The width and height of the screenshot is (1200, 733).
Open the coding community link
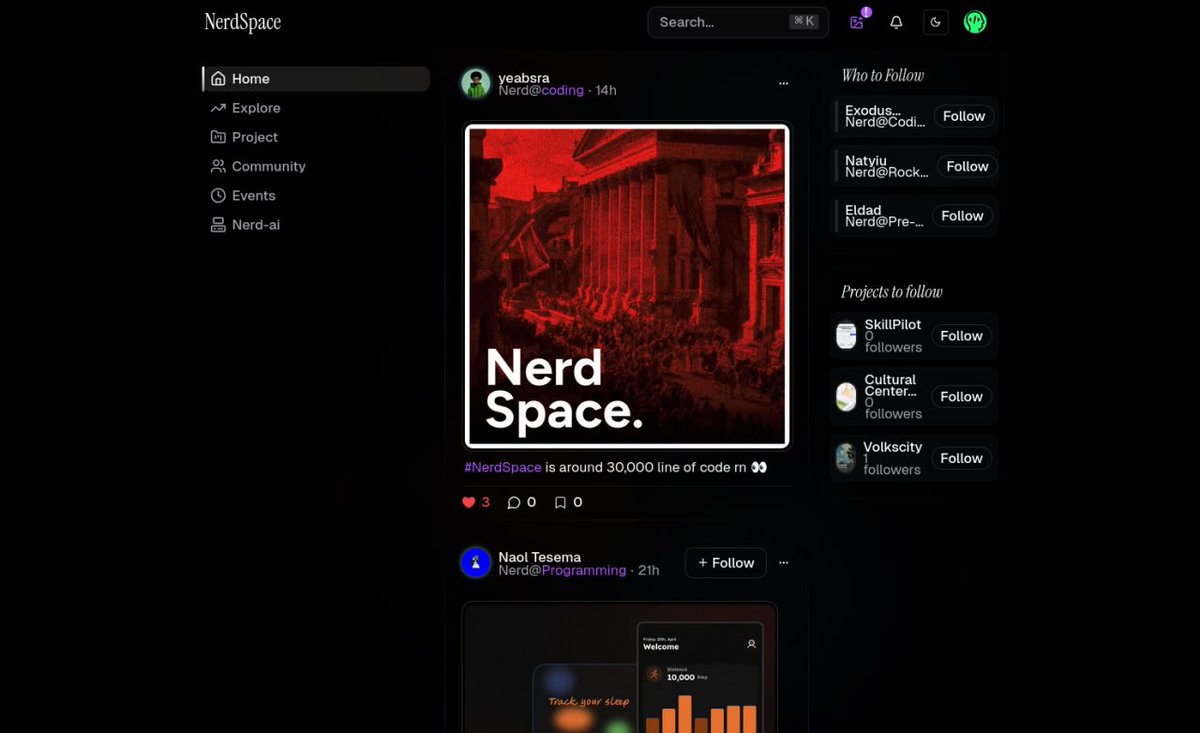coord(562,90)
